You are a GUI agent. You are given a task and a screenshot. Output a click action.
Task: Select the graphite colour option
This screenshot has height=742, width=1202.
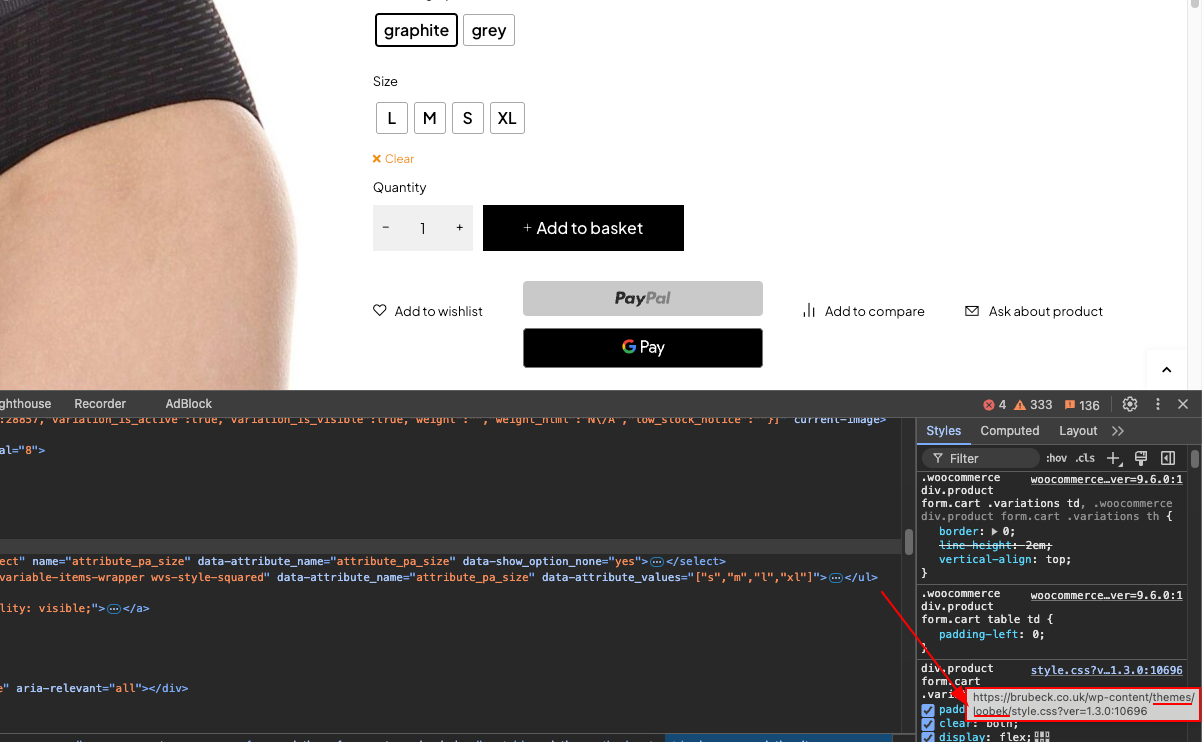coord(416,30)
